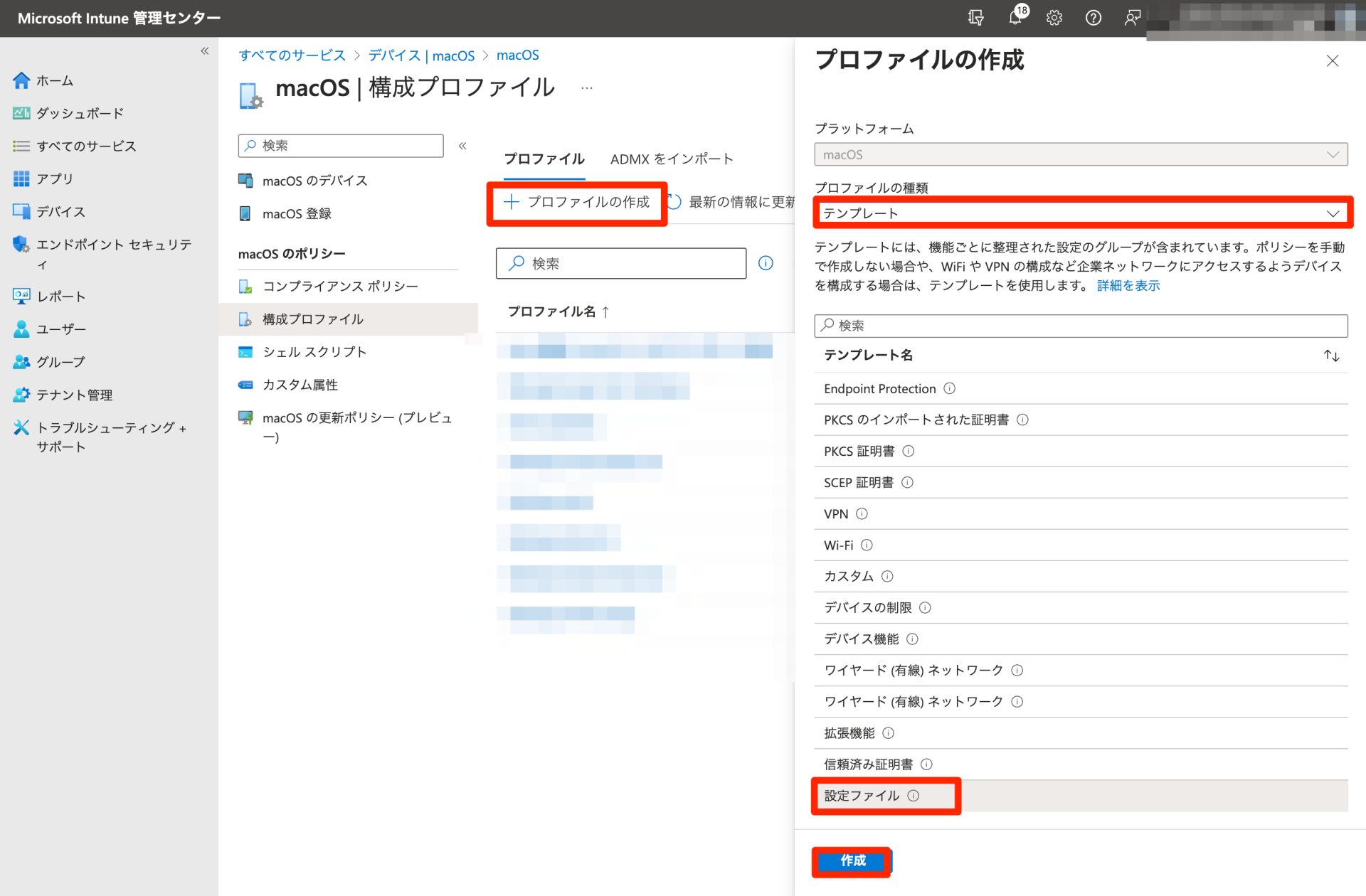The width and height of the screenshot is (1366, 896).
Task: Open テナント管理 from the sidebar
Action: point(22,394)
